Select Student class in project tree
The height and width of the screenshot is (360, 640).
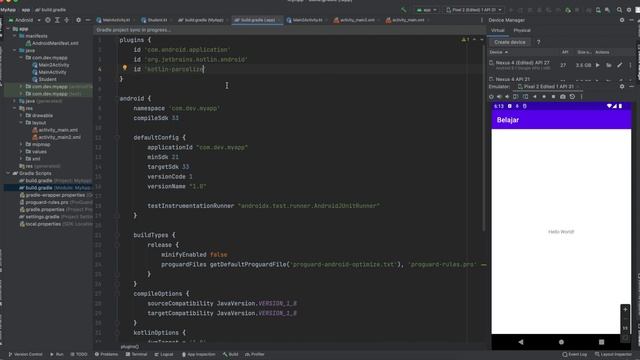point(44,79)
